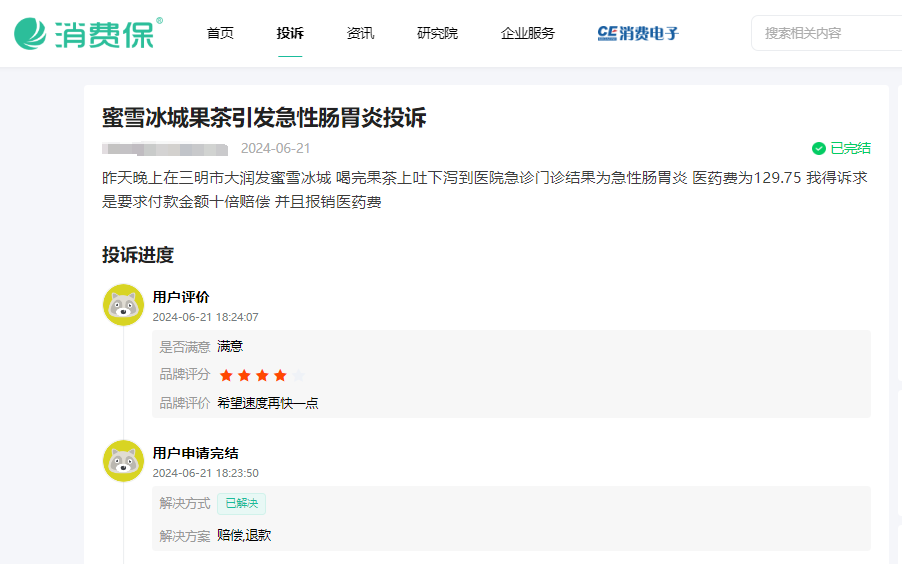Open the 企业服务 menu
Screen dimensions: 902x564
pos(528,33)
